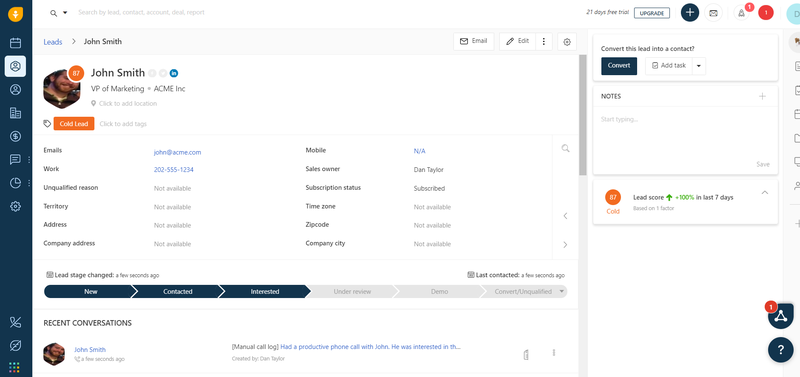This screenshot has width=800, height=377.
Task: Open the accounts building icon in sidebar
Action: (15, 113)
